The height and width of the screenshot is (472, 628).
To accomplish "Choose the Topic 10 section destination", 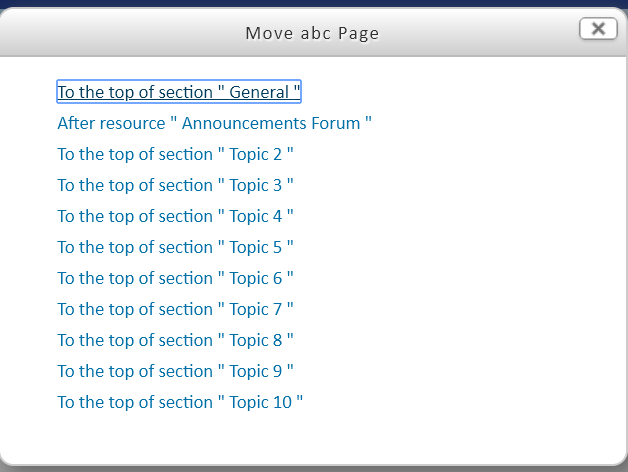I will tap(180, 402).
